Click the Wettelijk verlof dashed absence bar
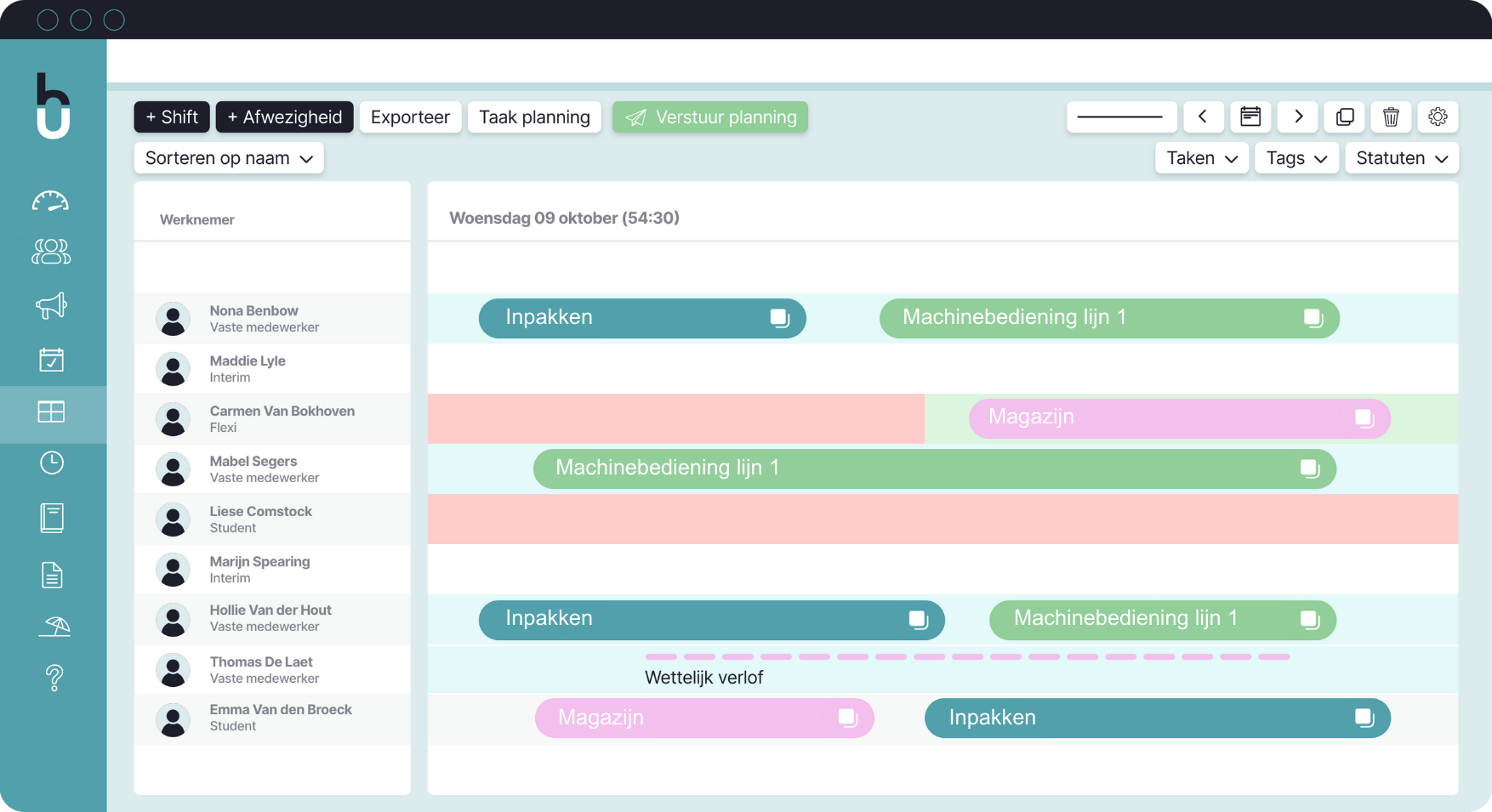Screen dimensions: 1492x812 (x=967, y=657)
